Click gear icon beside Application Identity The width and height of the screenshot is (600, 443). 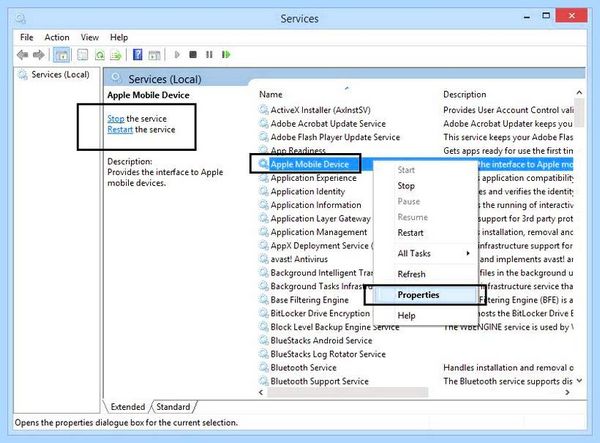[x=264, y=191]
